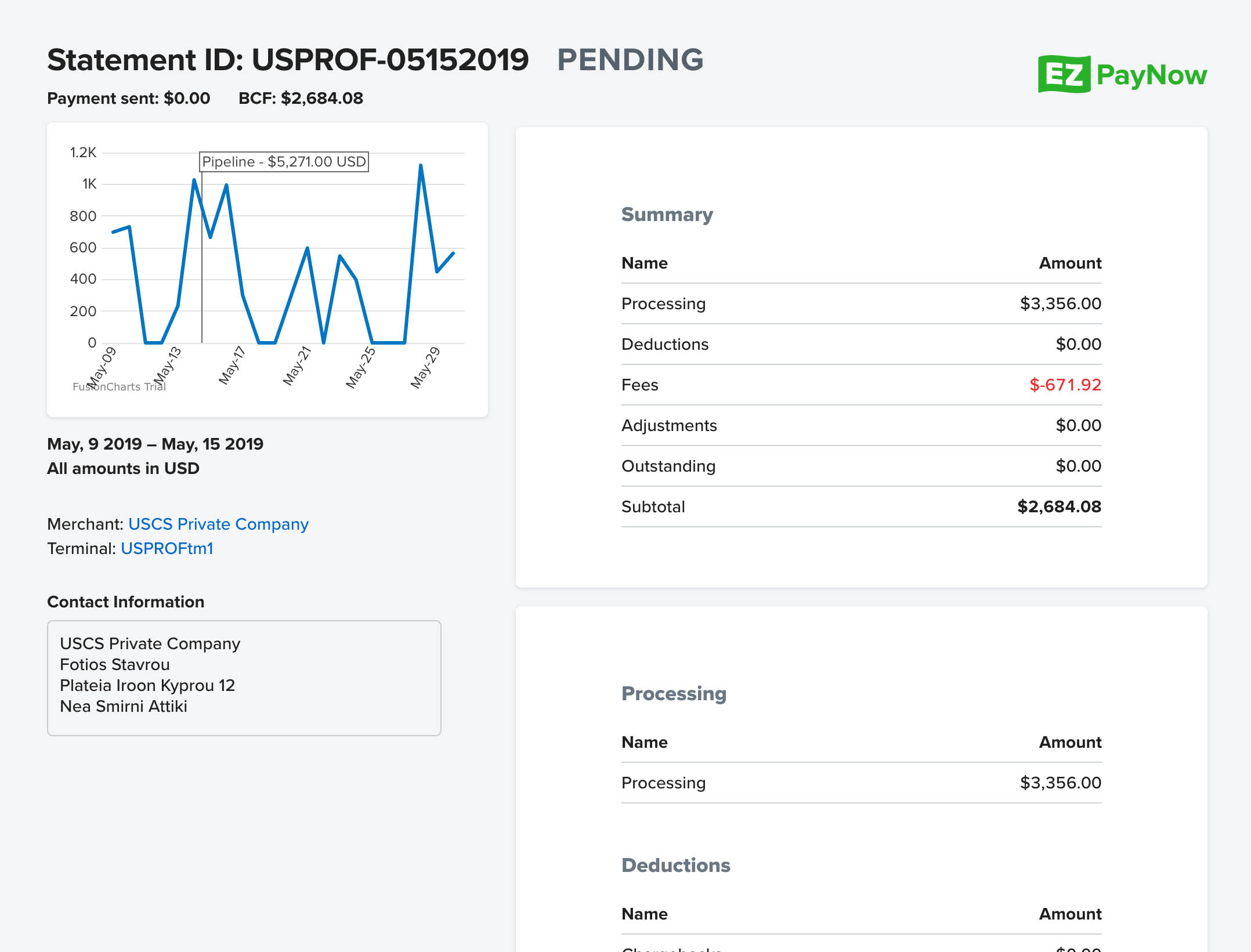Click the Deductions table Name header

pos(645,914)
